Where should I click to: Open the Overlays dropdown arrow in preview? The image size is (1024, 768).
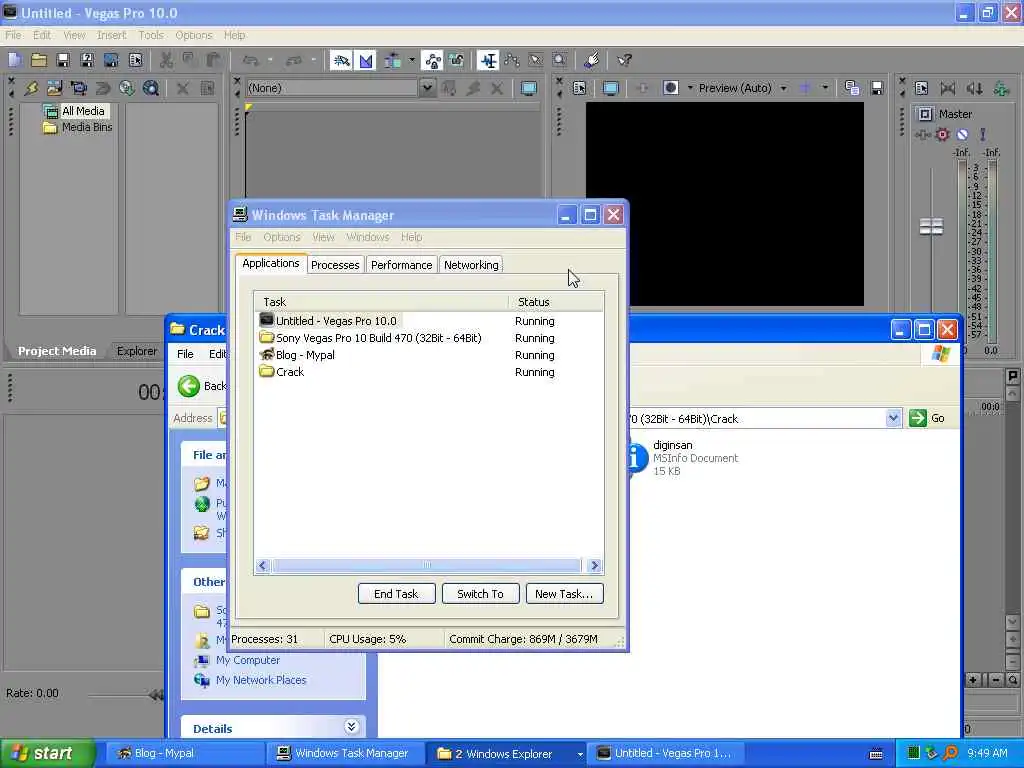click(x=825, y=88)
